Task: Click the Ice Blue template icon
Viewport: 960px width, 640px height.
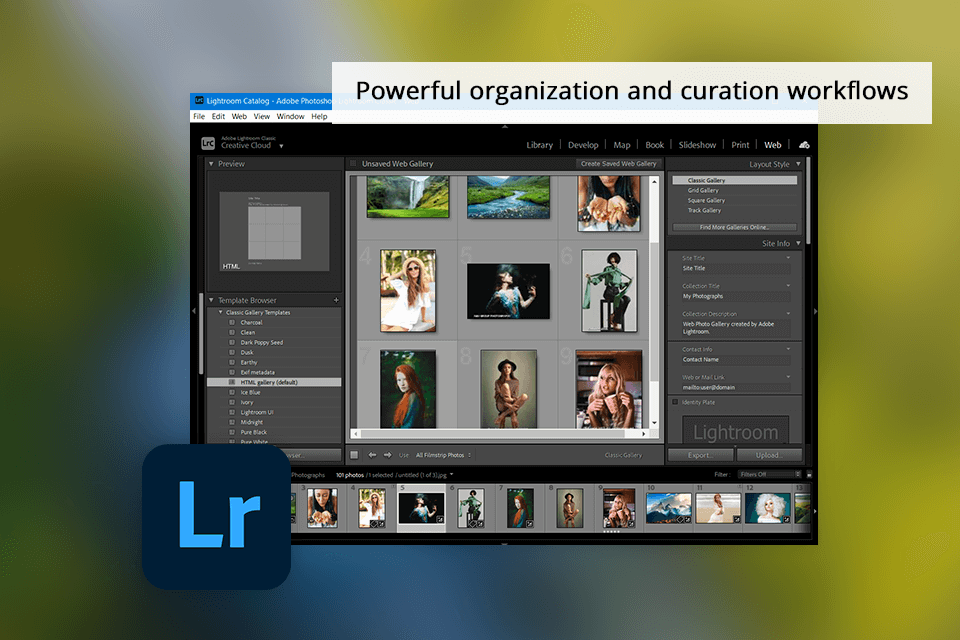Action: [232, 392]
